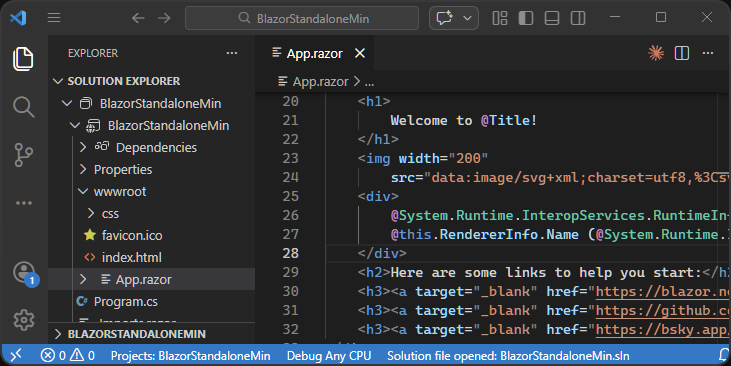The image size is (731, 366).
Task: Open the Manage gear menu
Action: [x=24, y=319]
